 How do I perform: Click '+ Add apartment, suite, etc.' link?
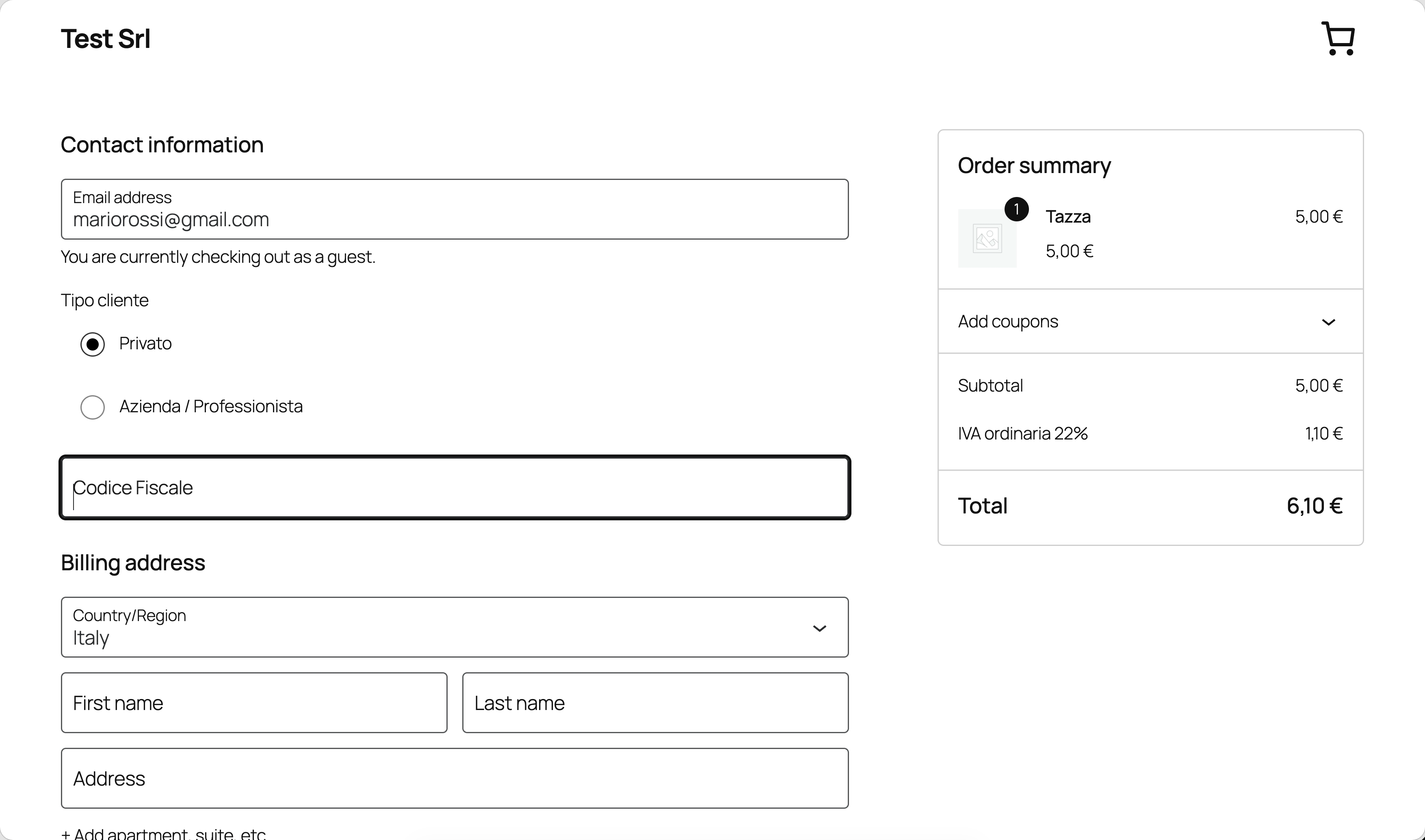164,833
